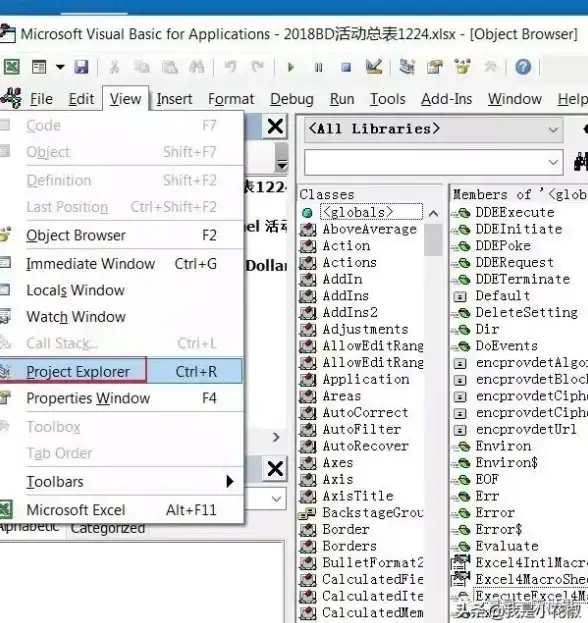Open the Add-Ins menu
The height and width of the screenshot is (623, 588).
(447, 99)
